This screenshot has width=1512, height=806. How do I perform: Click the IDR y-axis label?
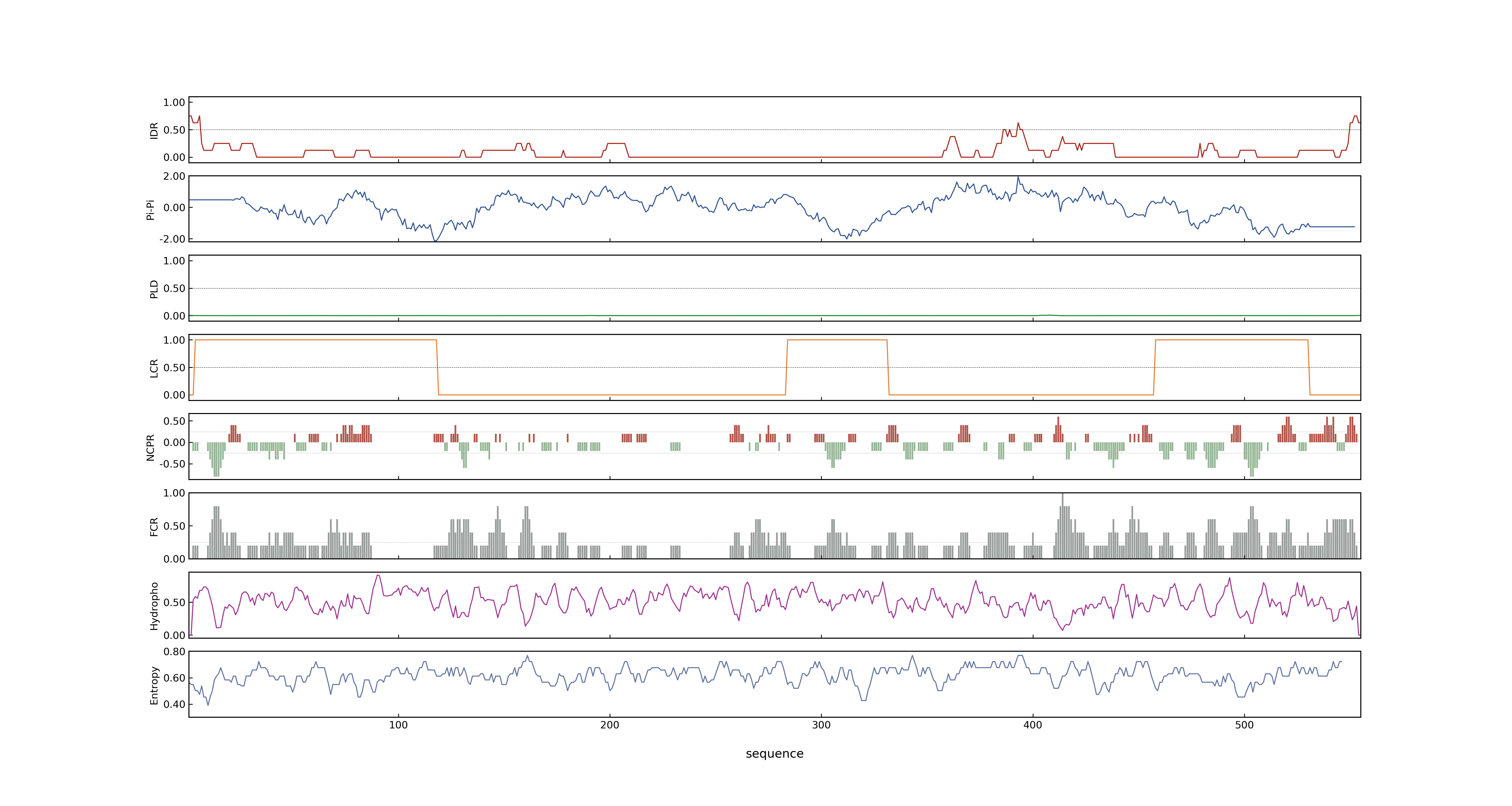[154, 130]
